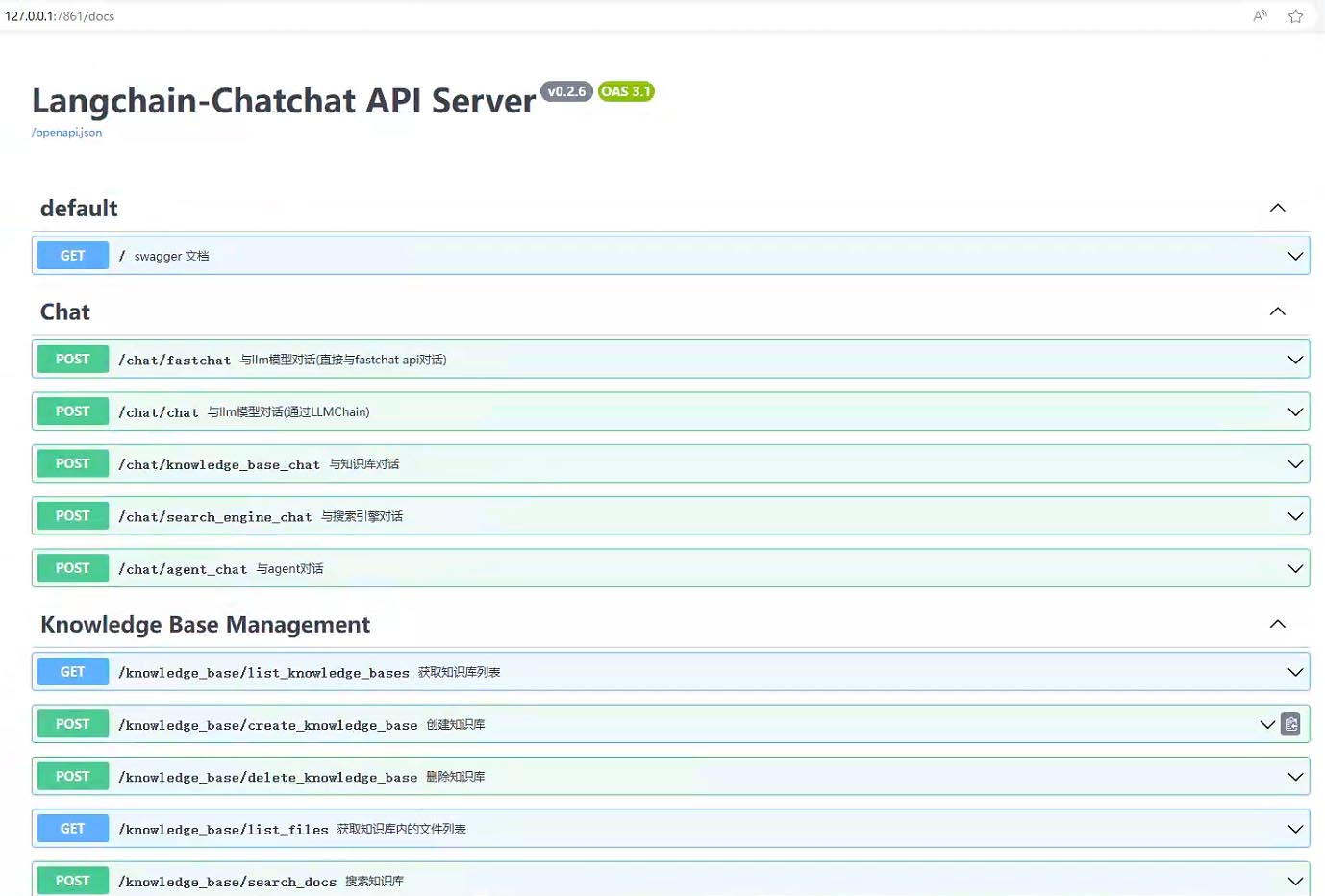The image size is (1325, 896).
Task: Collapse the Chat section chevron
Action: point(1277,311)
